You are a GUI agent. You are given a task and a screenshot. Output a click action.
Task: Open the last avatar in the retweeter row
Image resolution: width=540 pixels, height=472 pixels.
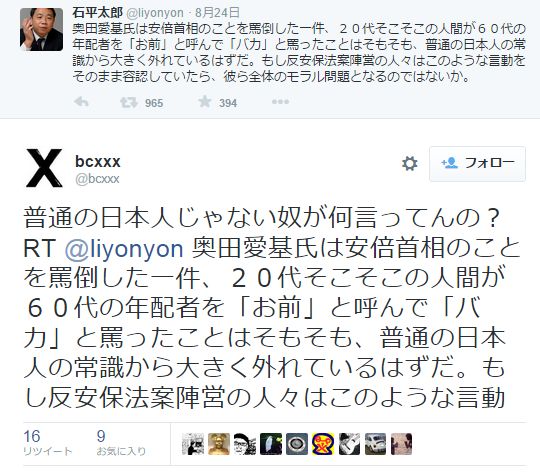pyautogui.click(x=401, y=444)
